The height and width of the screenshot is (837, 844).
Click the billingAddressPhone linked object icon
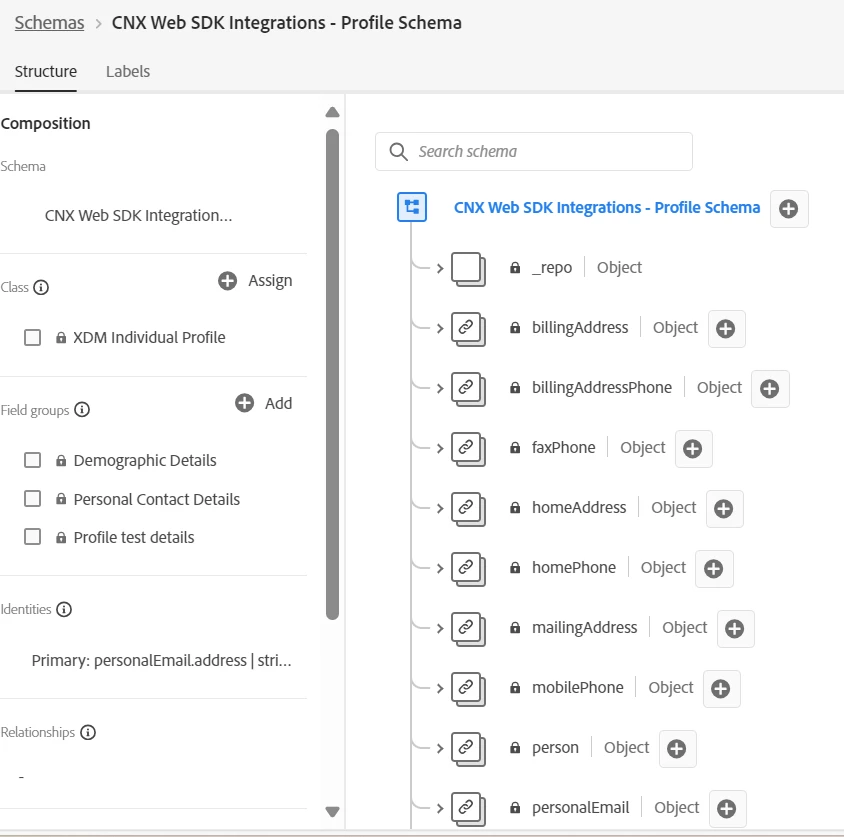click(468, 389)
